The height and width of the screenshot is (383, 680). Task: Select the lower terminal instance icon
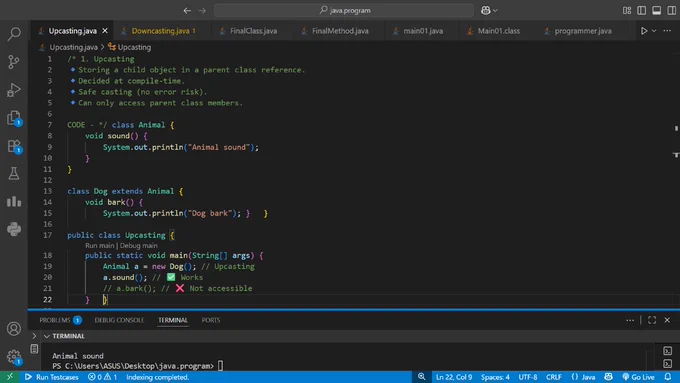click(667, 363)
